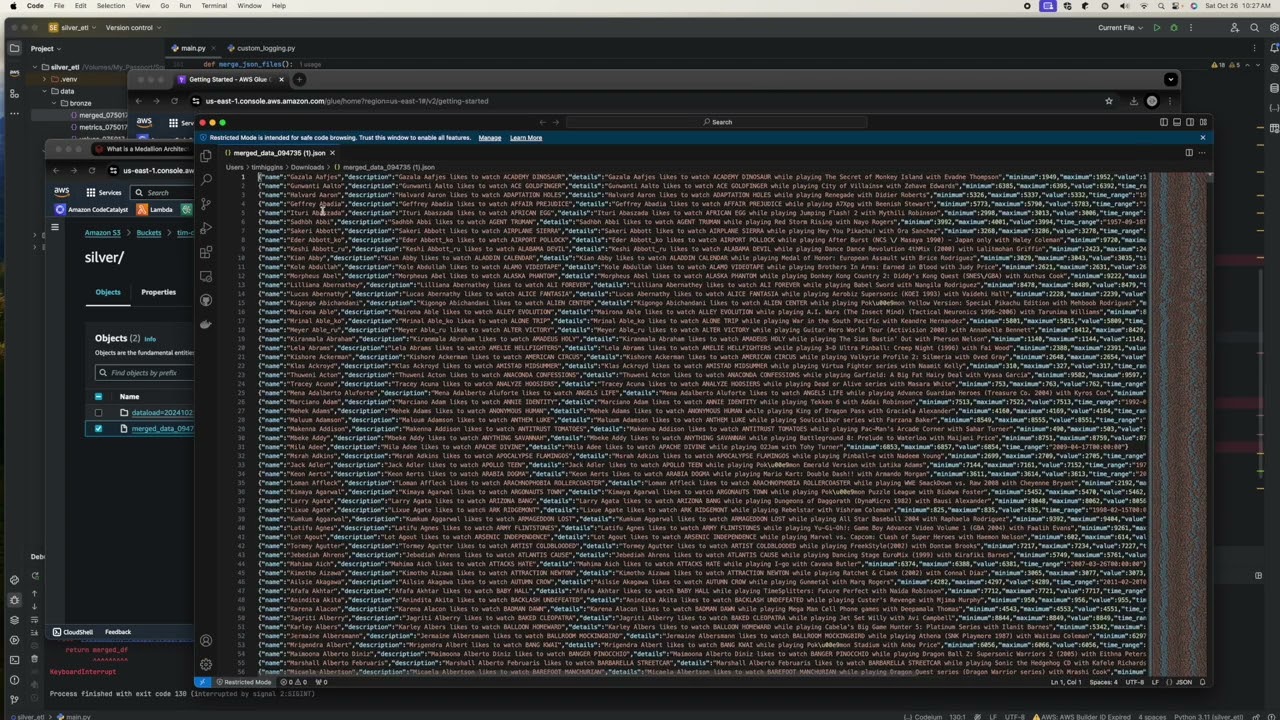Click the Learn More link in banner

[526, 137]
